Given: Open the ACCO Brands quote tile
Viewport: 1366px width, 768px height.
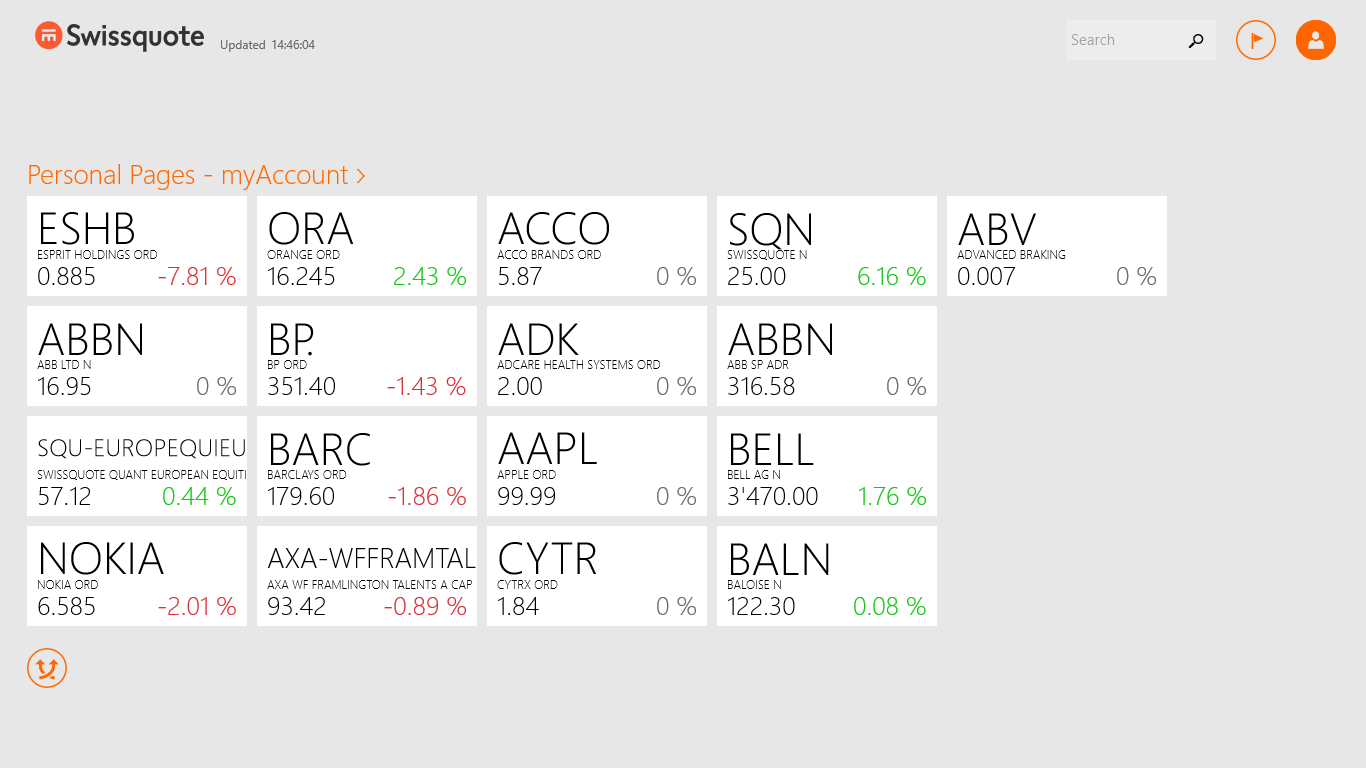Looking at the screenshot, I should pos(597,246).
